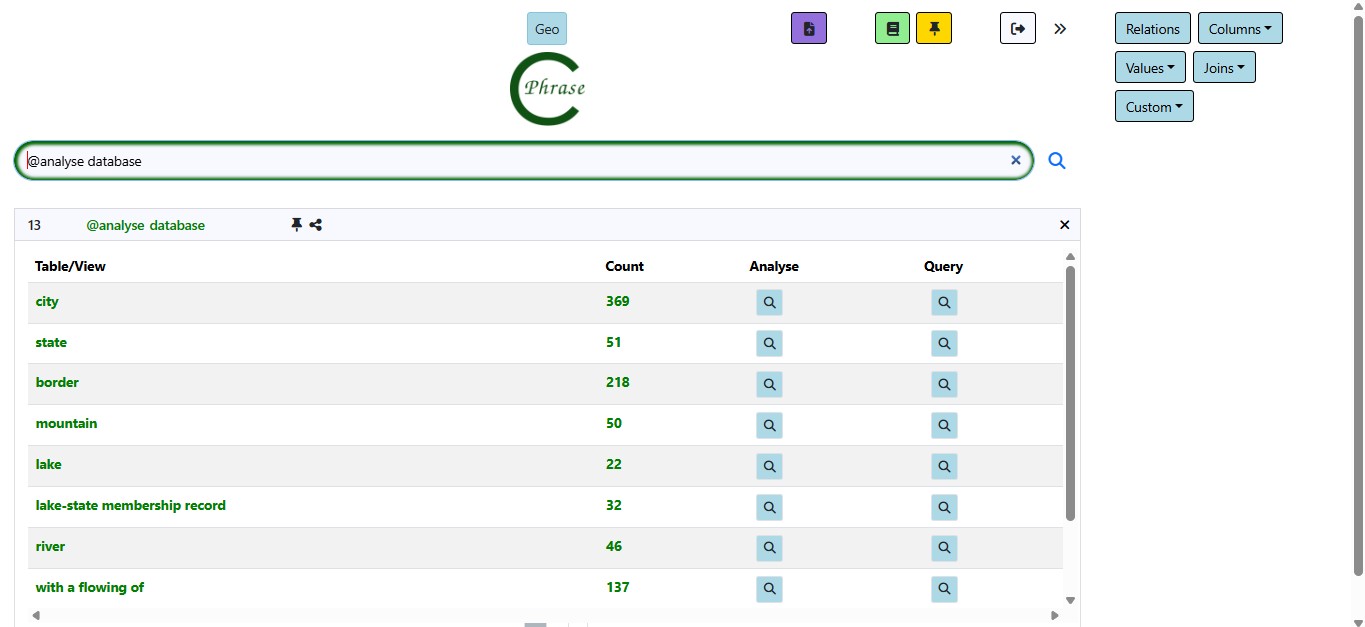Query the river table
Screen dimensions: 1365x627
click(x=944, y=549)
